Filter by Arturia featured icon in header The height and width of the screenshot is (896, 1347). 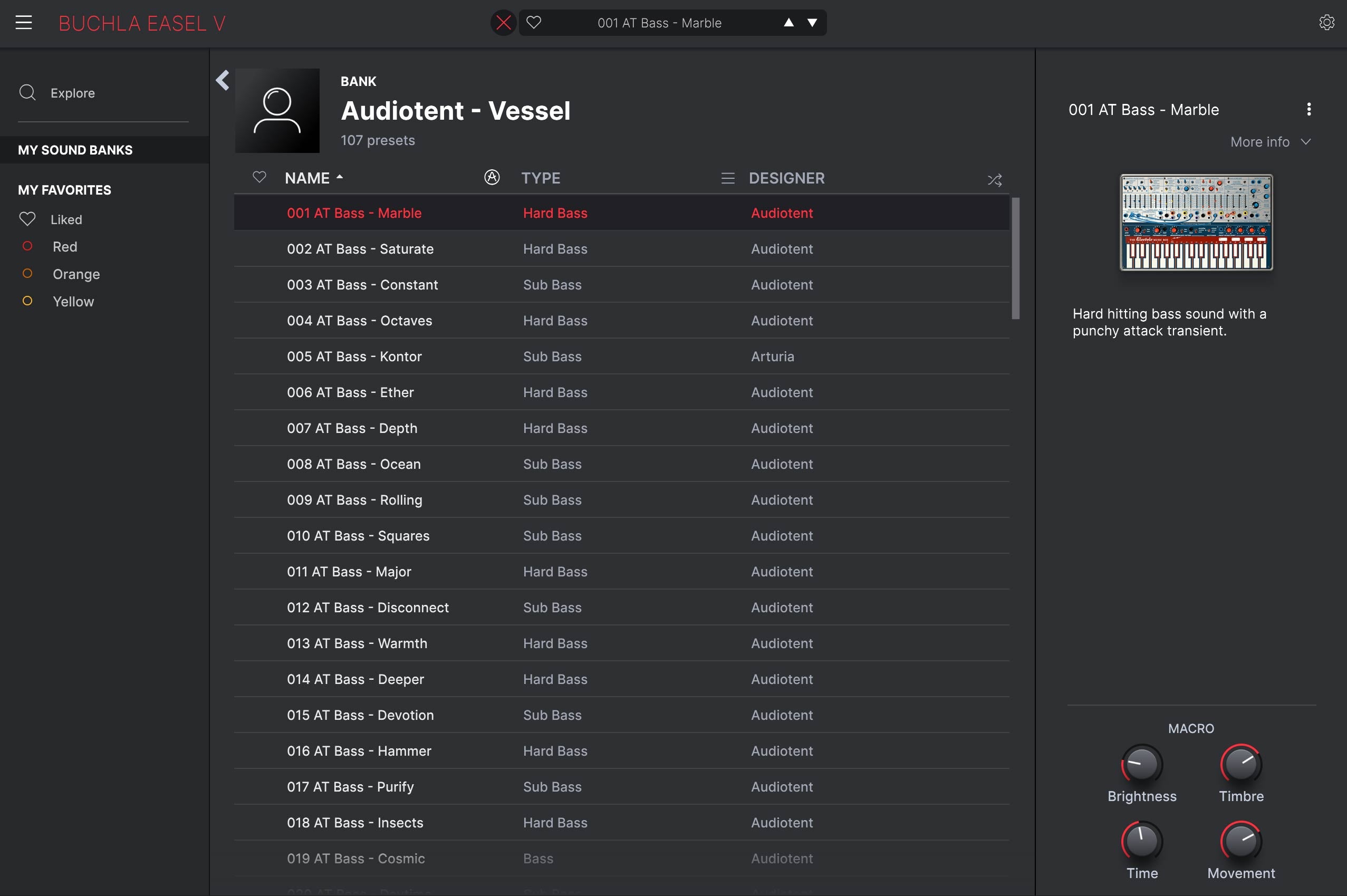tap(492, 178)
